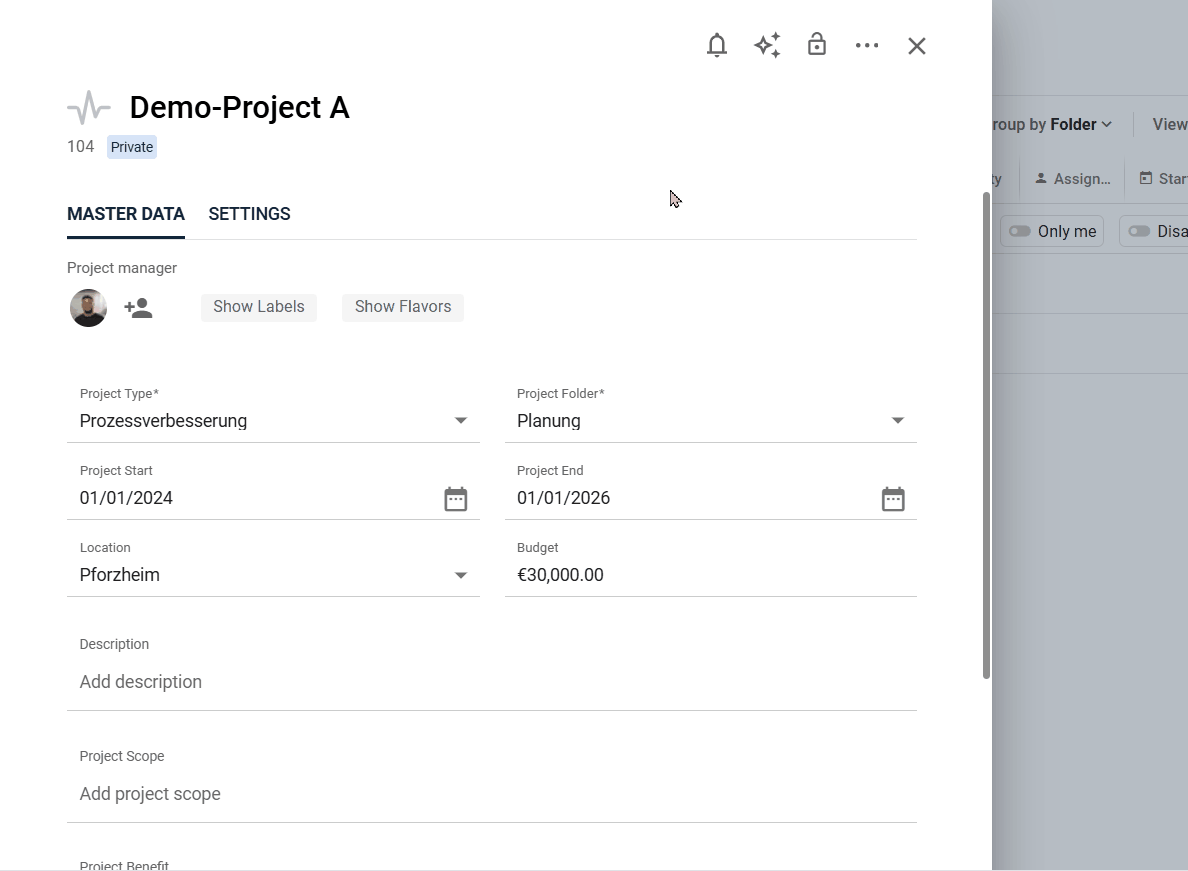Click the lock privacy icon
Screen dimensions: 1188x871
(817, 45)
